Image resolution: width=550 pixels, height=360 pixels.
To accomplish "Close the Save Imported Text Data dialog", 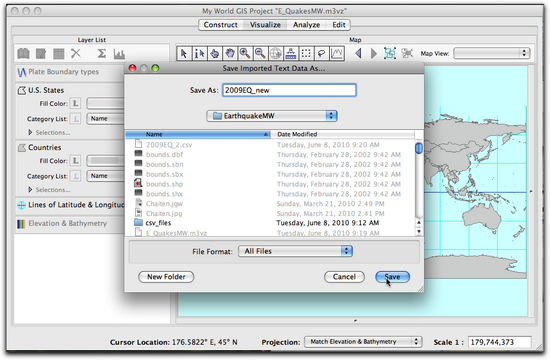I will (x=132, y=68).
